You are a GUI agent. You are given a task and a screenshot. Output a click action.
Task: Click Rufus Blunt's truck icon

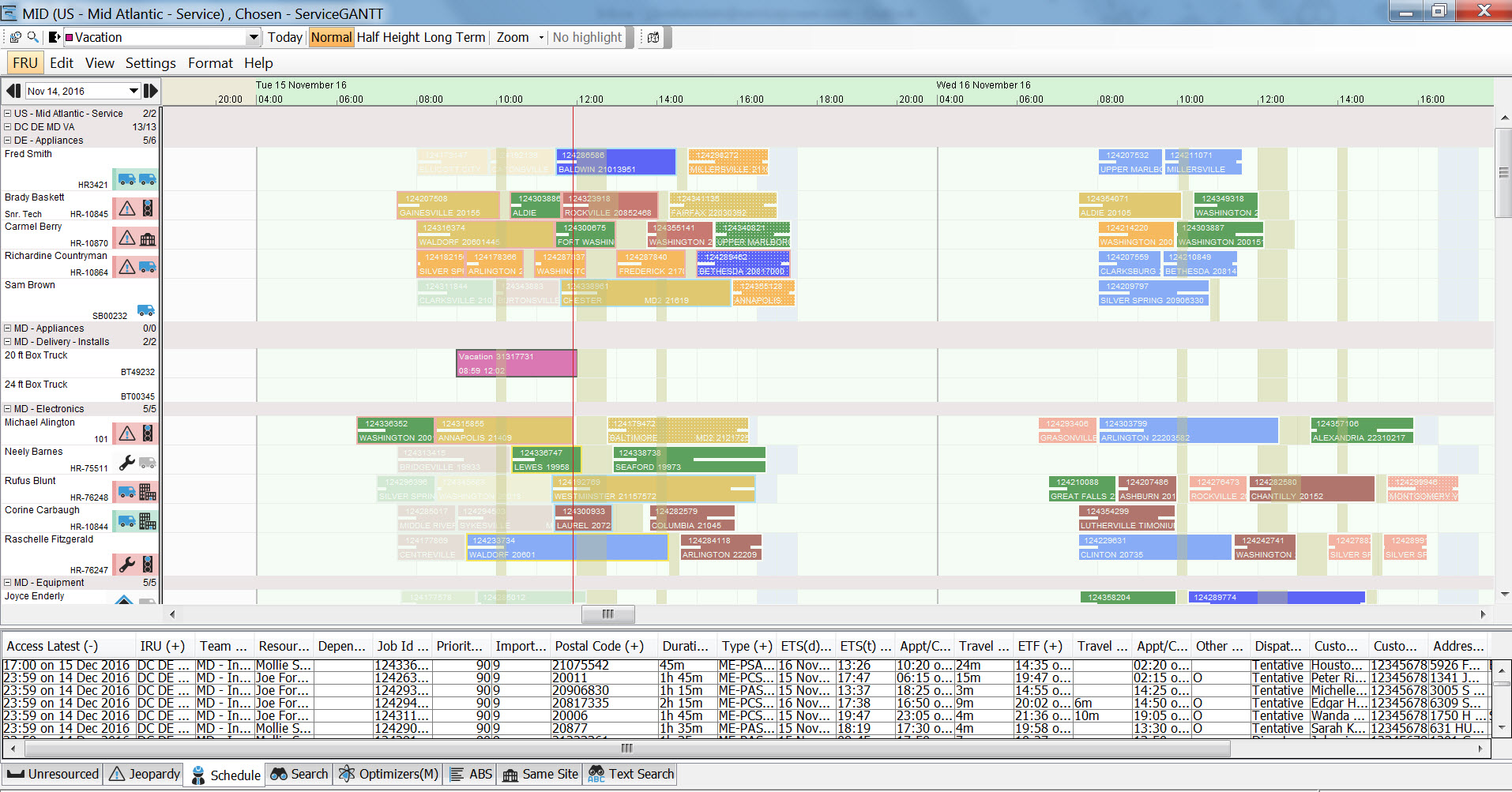click(126, 492)
